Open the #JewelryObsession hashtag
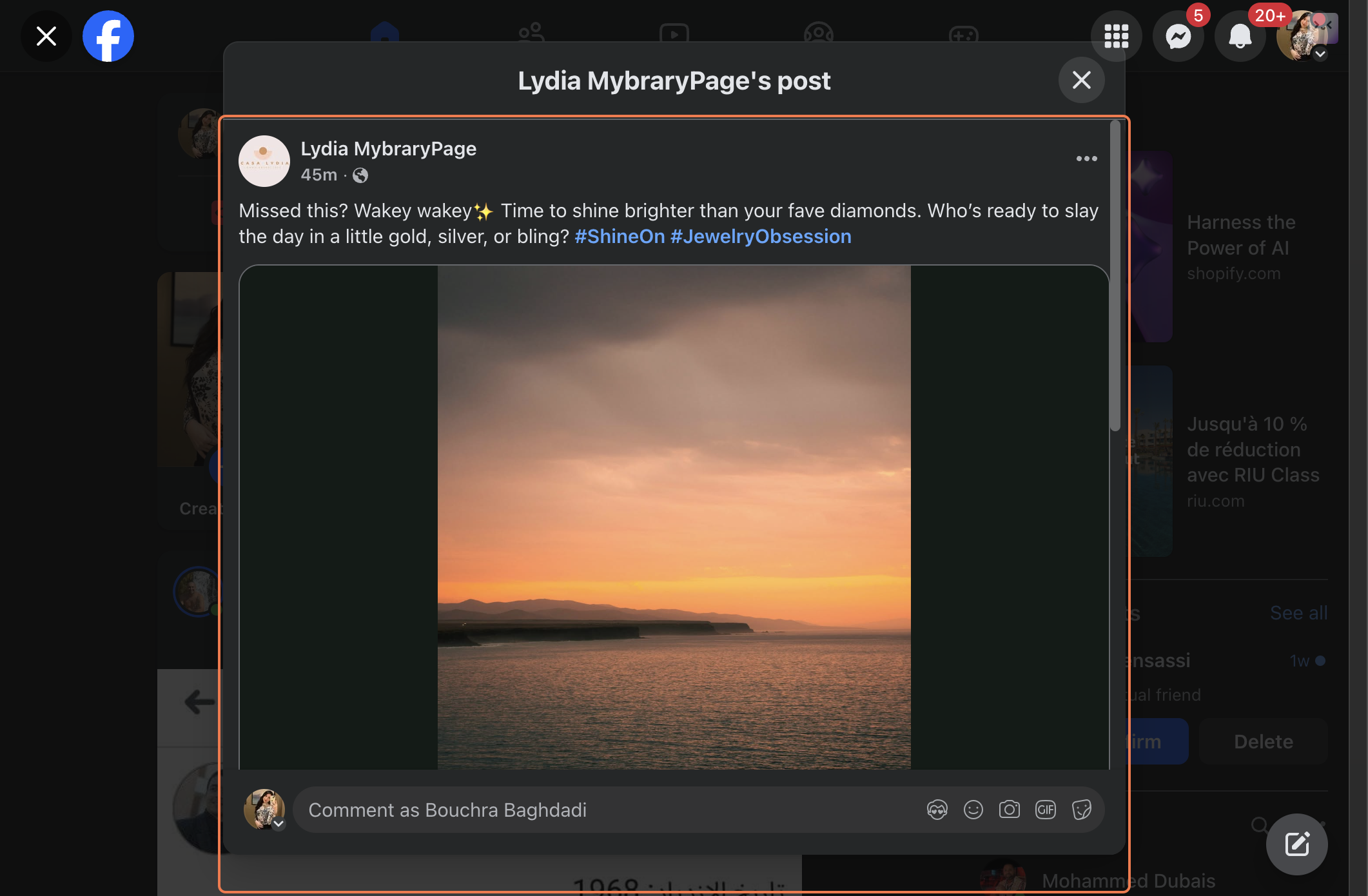The image size is (1368, 896). (x=761, y=237)
